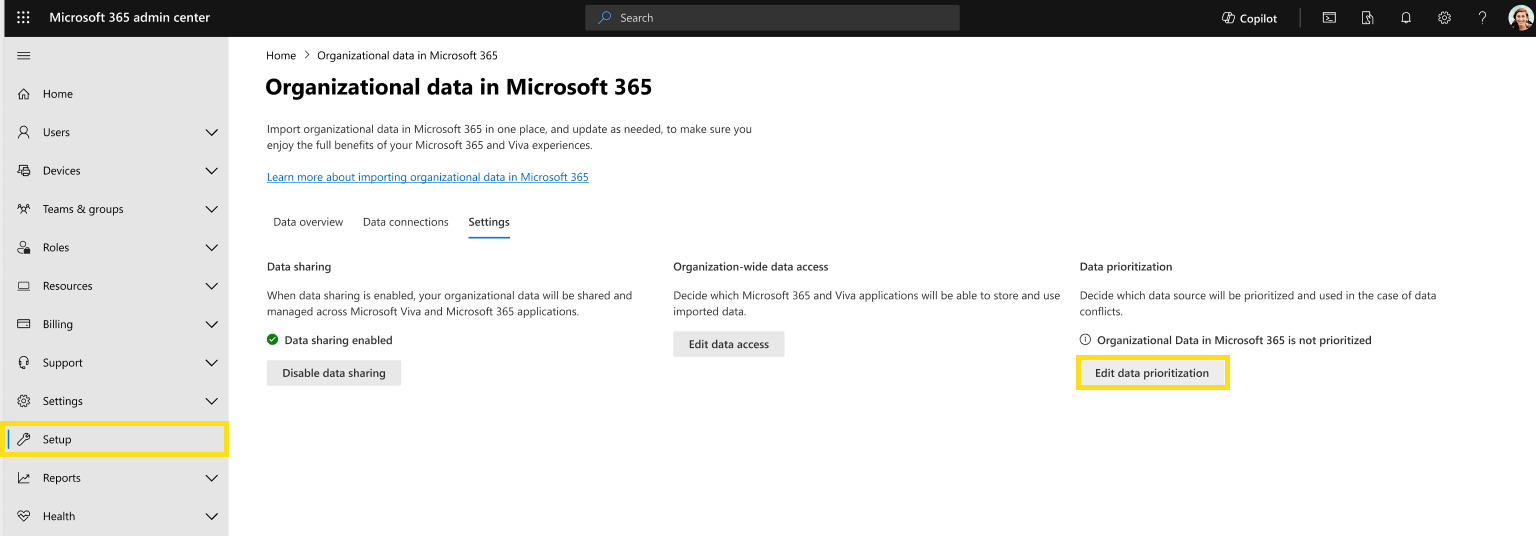Open the user profile avatar
This screenshot has width=1536, height=536.
(1520, 18)
